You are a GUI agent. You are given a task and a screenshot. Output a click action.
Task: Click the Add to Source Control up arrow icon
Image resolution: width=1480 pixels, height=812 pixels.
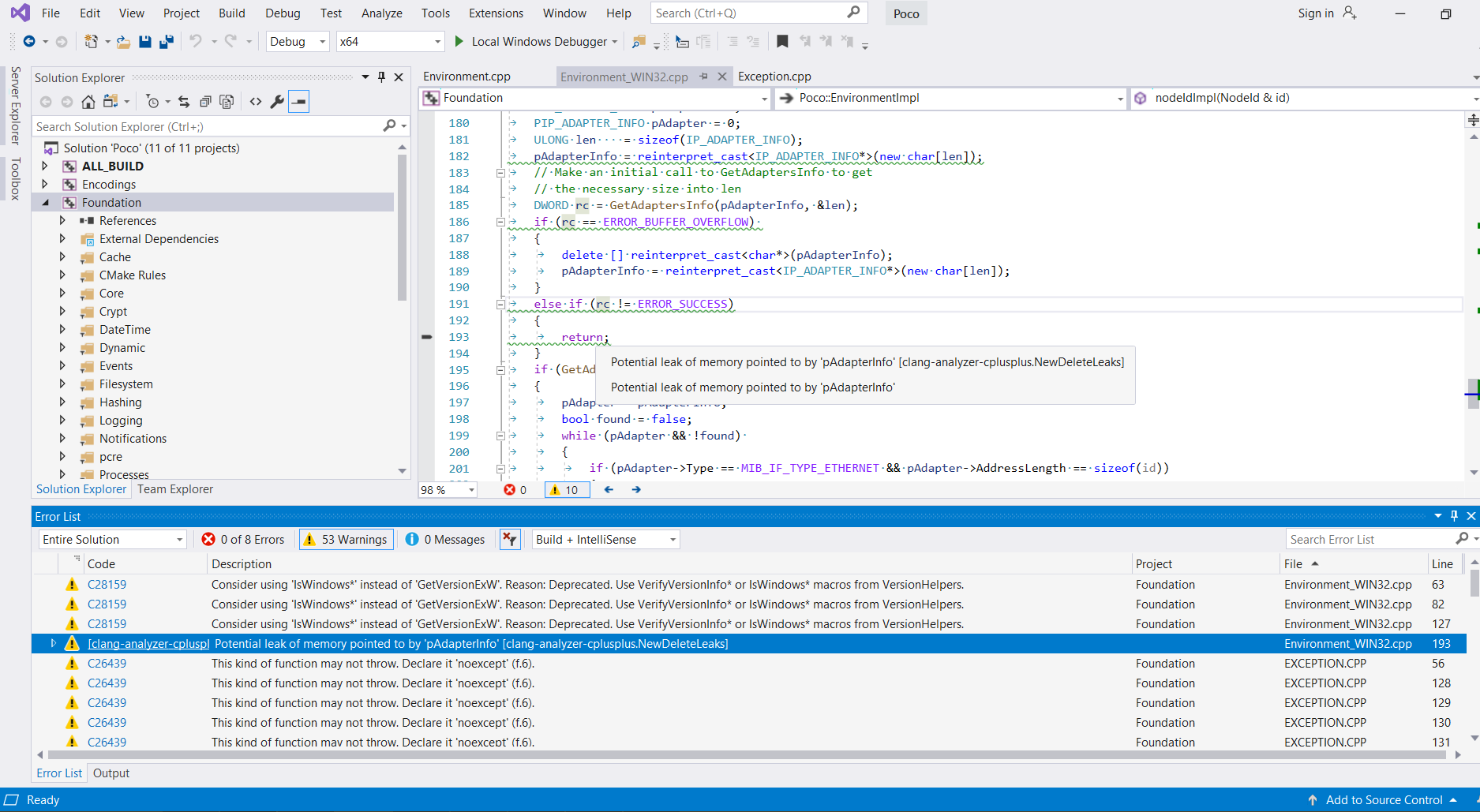click(x=1313, y=799)
